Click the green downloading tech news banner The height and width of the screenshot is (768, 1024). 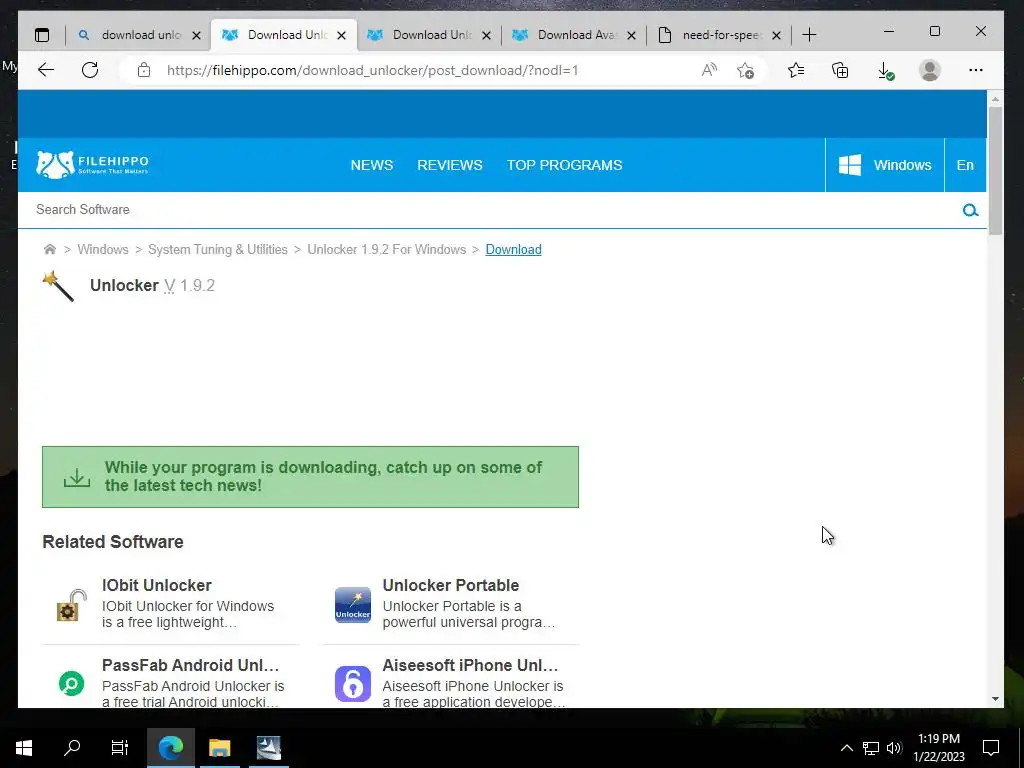click(x=310, y=477)
